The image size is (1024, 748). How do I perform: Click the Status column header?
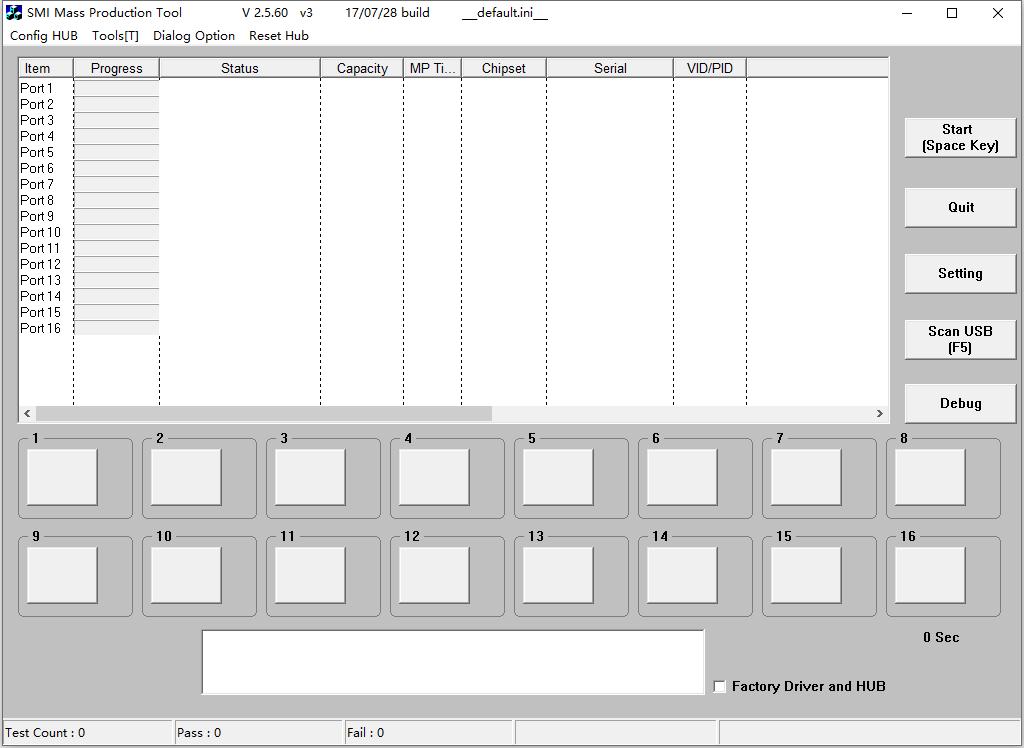tap(239, 67)
